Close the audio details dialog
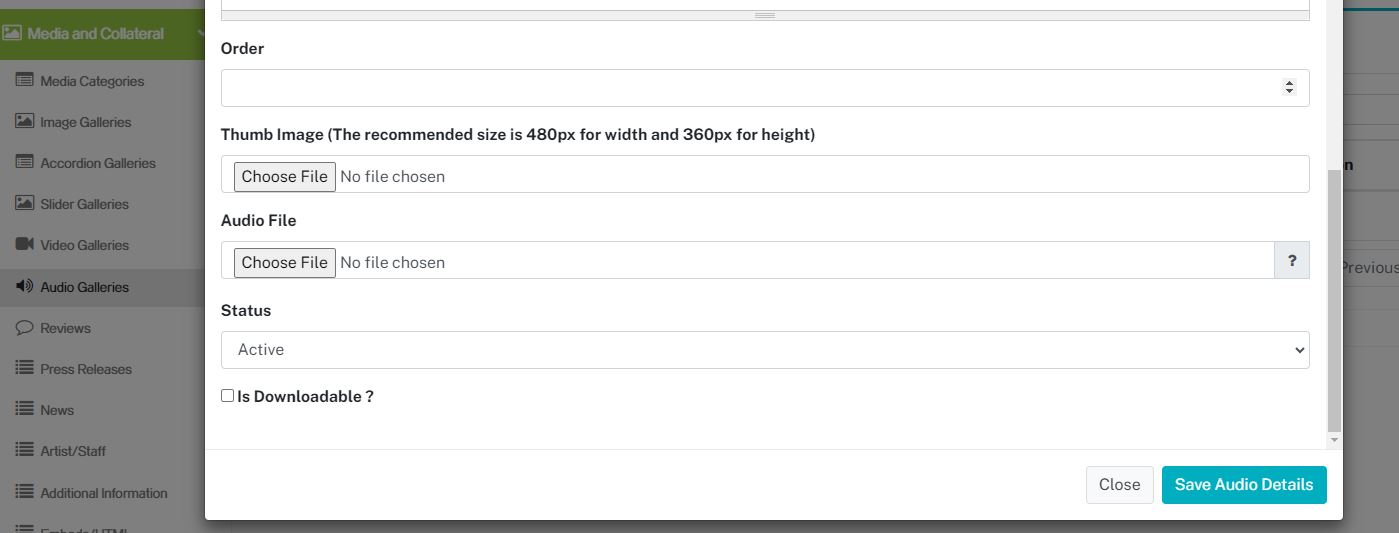This screenshot has width=1399, height=533. [1119, 485]
